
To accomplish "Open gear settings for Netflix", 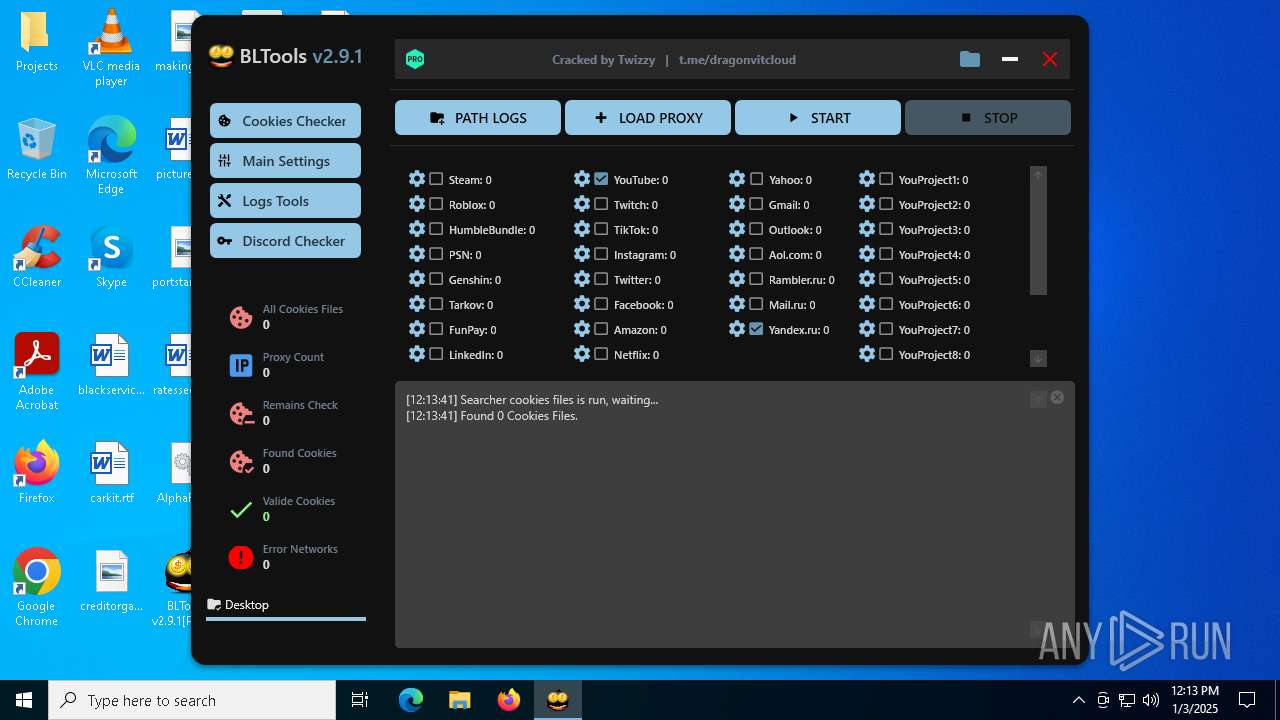I will tap(582, 354).
